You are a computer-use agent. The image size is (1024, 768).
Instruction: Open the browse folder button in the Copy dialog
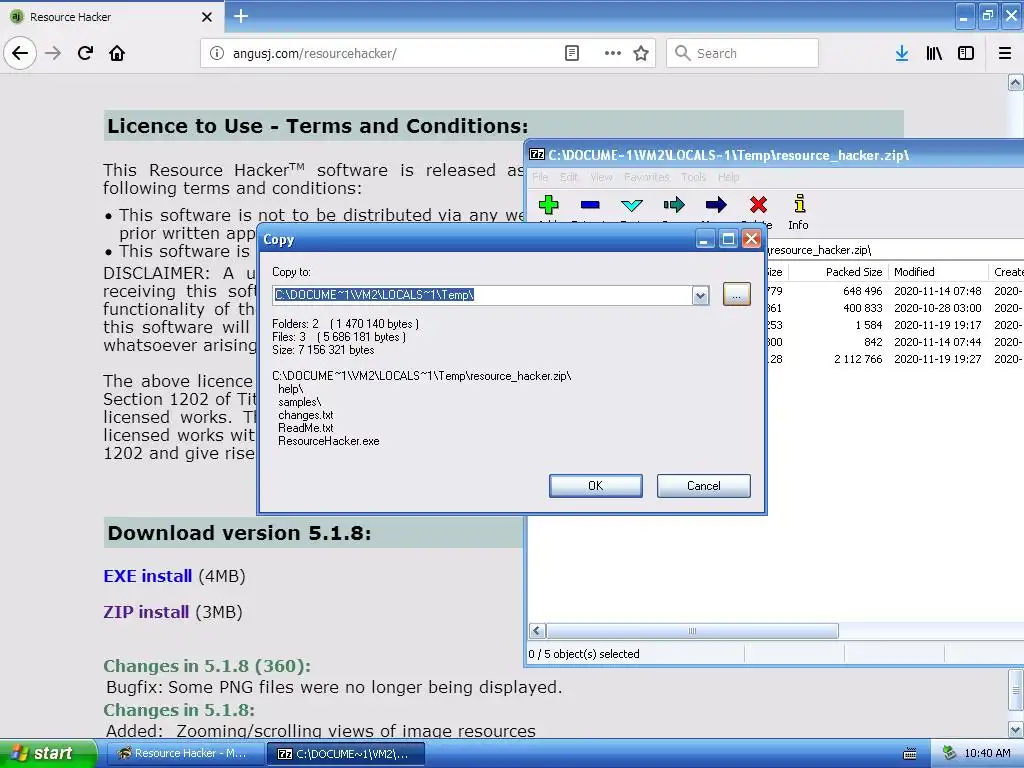click(737, 295)
